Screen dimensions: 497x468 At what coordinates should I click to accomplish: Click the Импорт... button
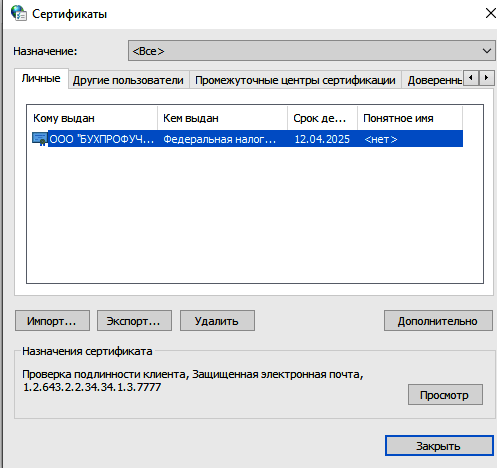[52, 321]
